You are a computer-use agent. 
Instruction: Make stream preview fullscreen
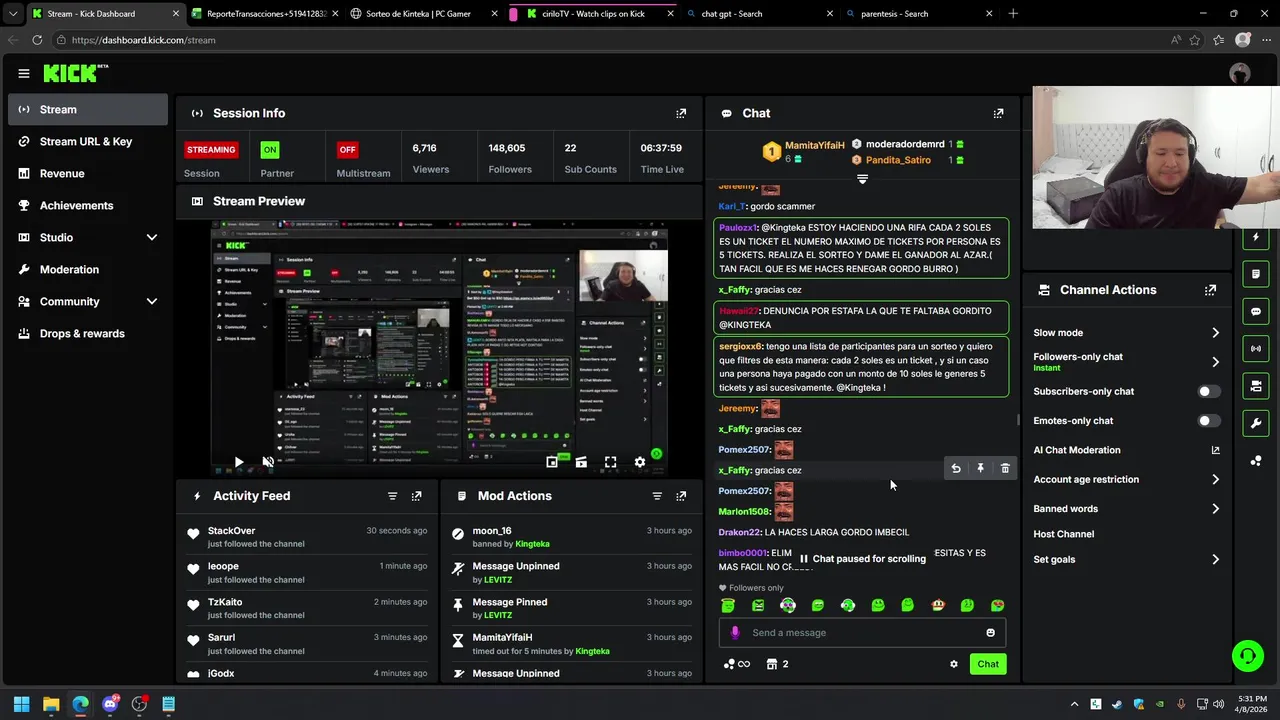pos(610,462)
